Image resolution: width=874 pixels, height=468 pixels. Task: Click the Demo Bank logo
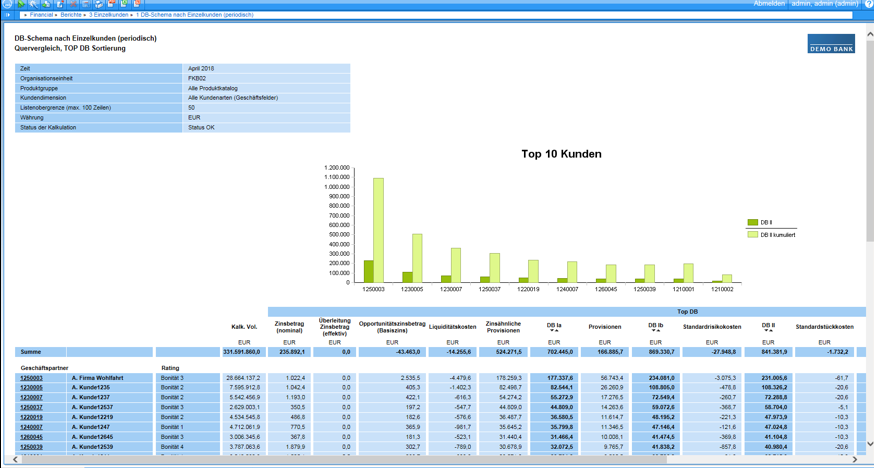coord(830,44)
